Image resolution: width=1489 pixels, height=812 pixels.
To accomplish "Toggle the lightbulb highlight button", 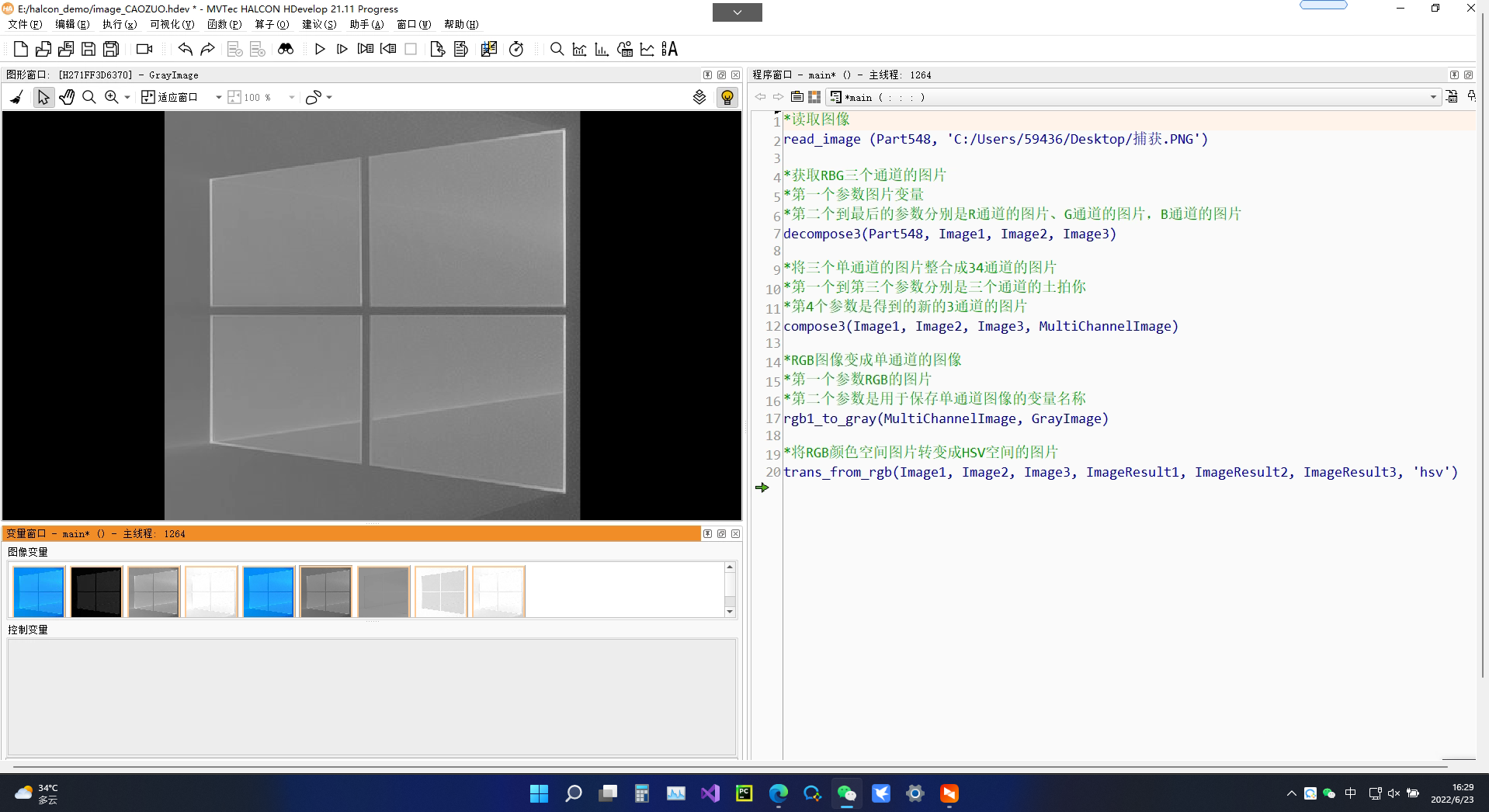I will [727, 97].
